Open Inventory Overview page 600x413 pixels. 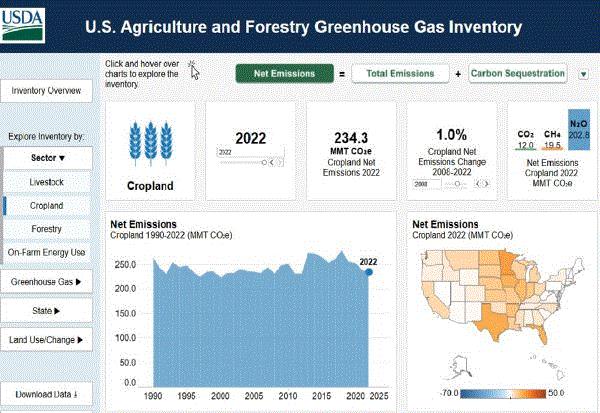pyautogui.click(x=46, y=91)
